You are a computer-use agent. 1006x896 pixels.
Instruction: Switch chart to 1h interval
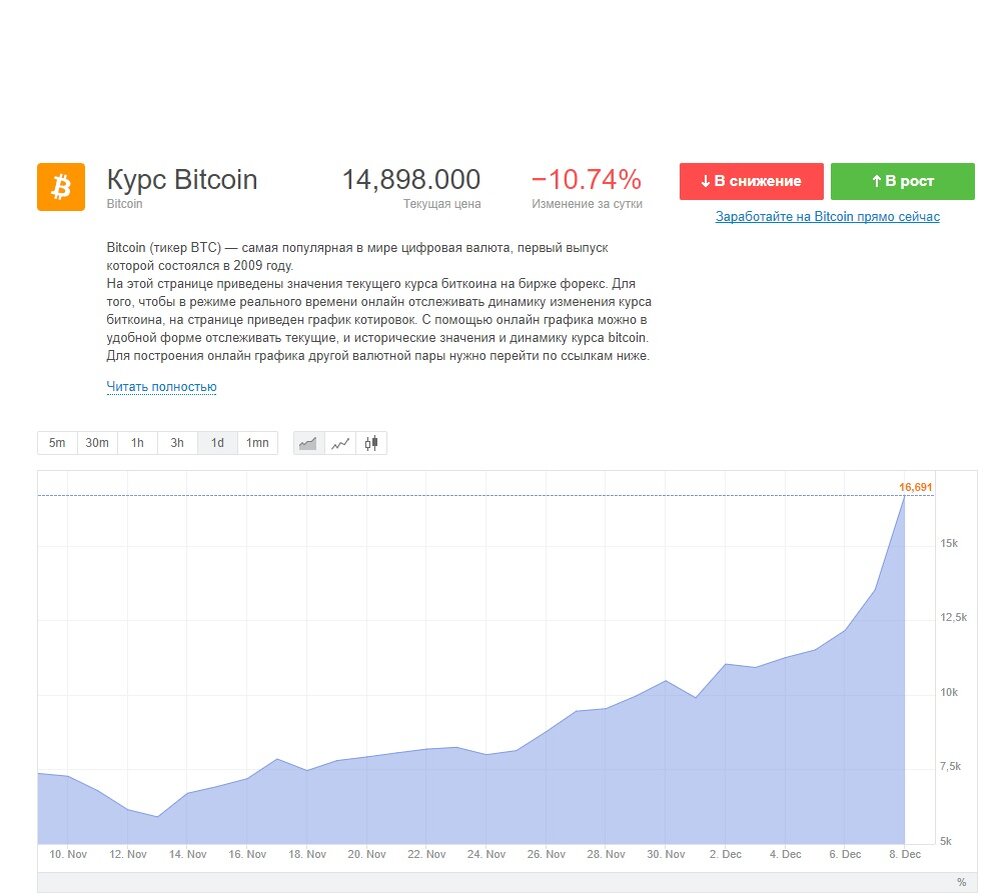137,443
